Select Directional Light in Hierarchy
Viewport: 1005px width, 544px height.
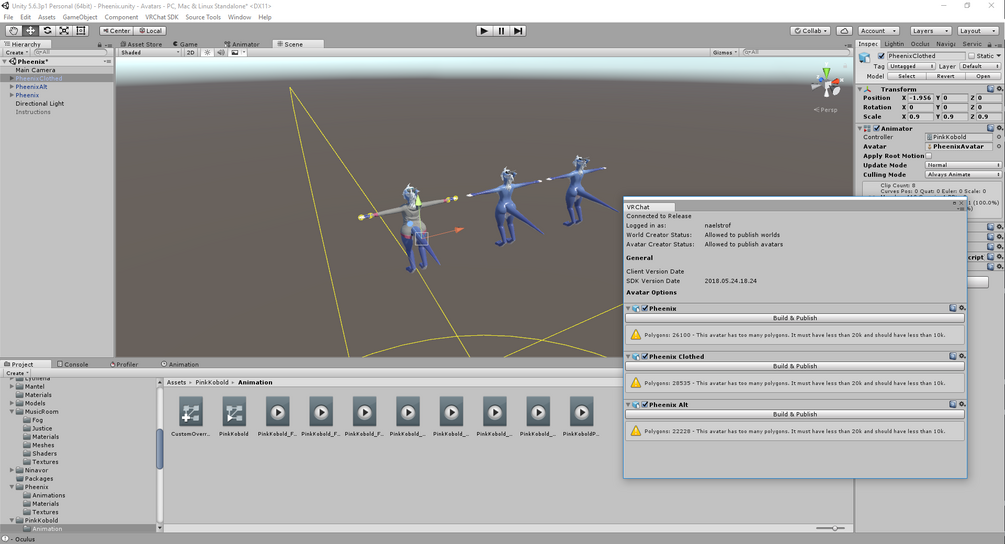tap(40, 103)
